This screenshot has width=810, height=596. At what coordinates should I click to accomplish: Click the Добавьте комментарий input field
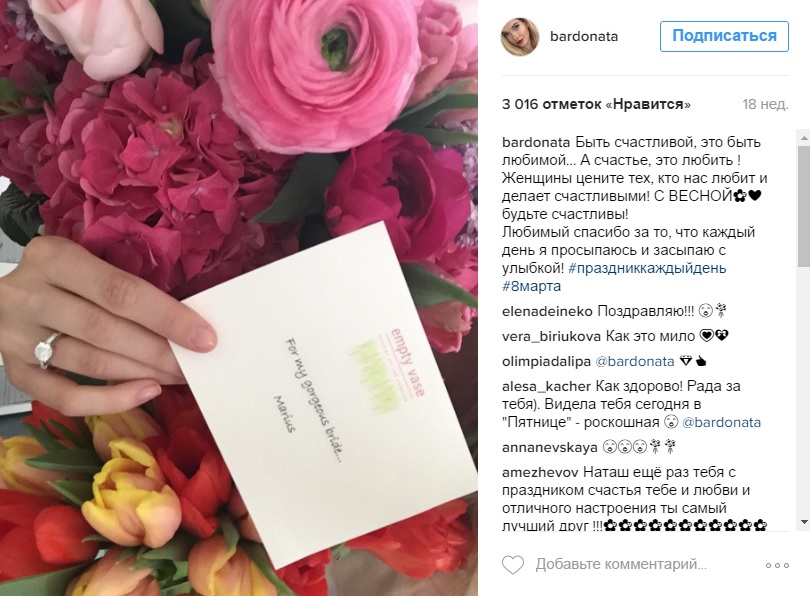[621, 564]
